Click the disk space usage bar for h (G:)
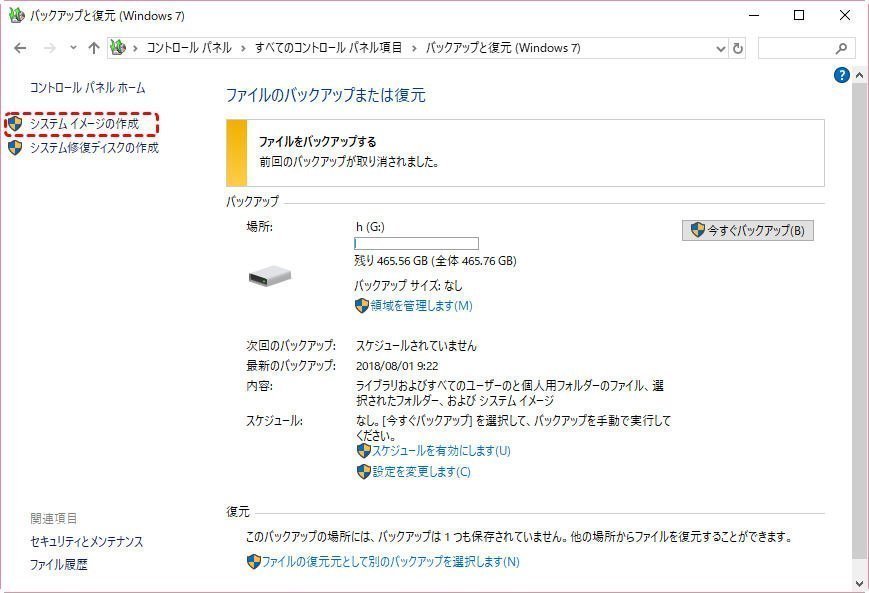This screenshot has width=869, height=593. [416, 243]
